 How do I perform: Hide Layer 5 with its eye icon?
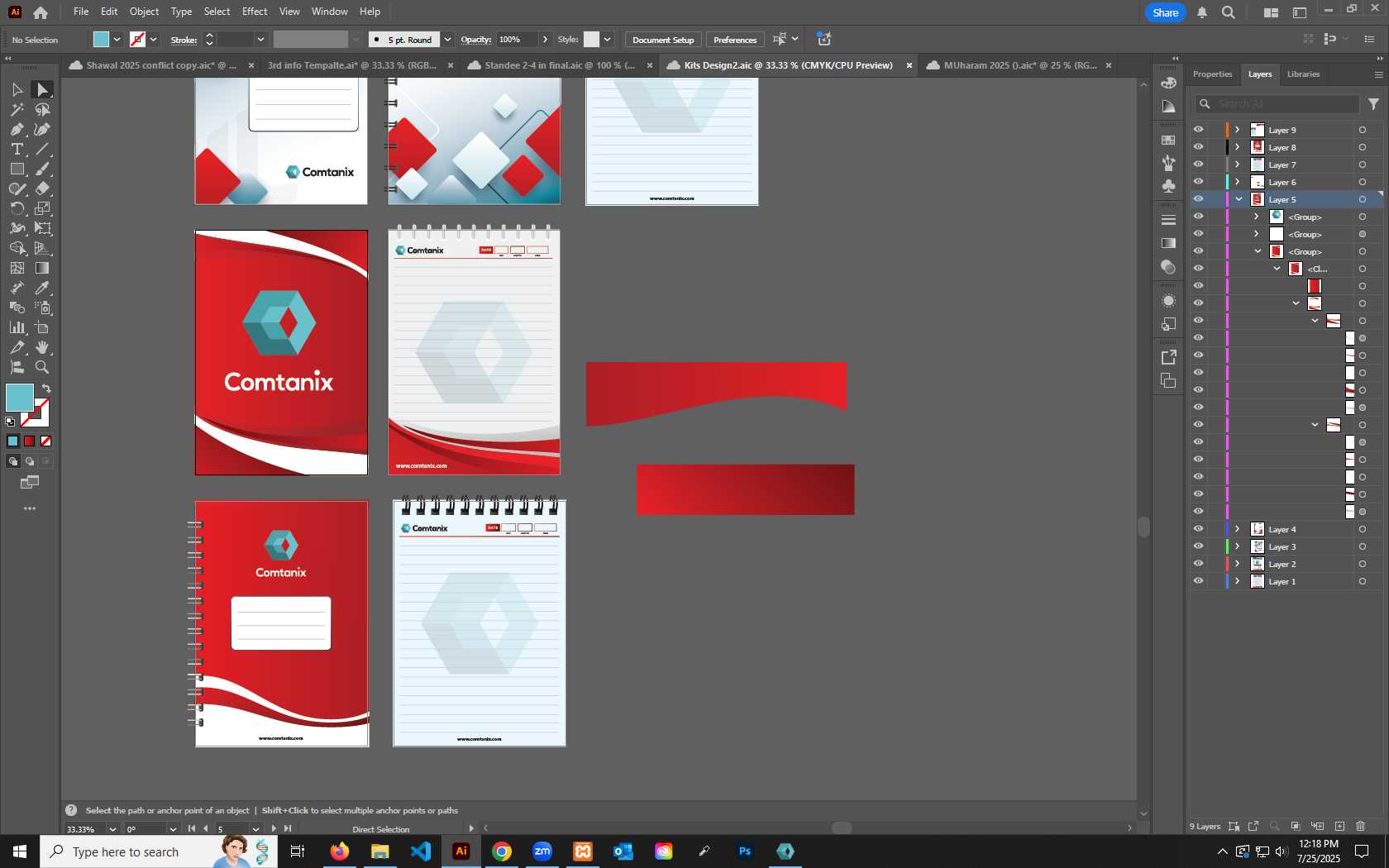click(x=1198, y=199)
